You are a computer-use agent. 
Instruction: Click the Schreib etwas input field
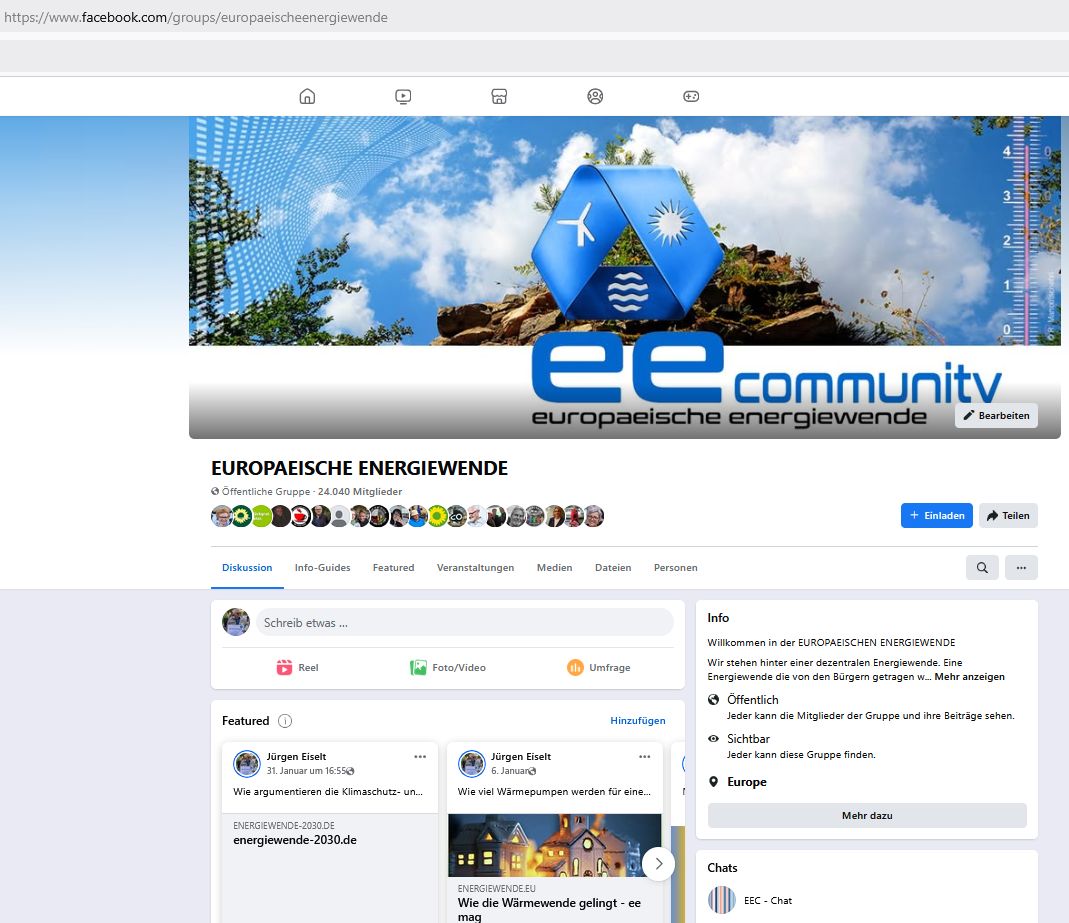point(464,623)
